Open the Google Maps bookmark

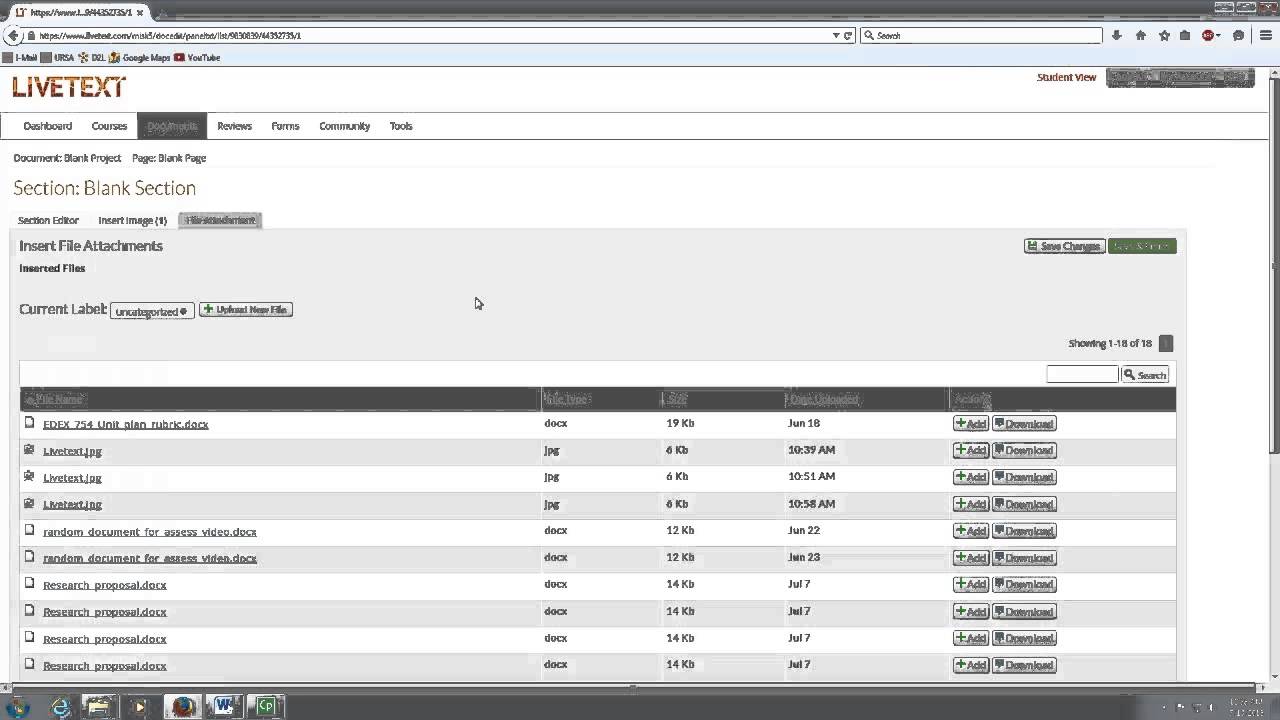[140, 58]
